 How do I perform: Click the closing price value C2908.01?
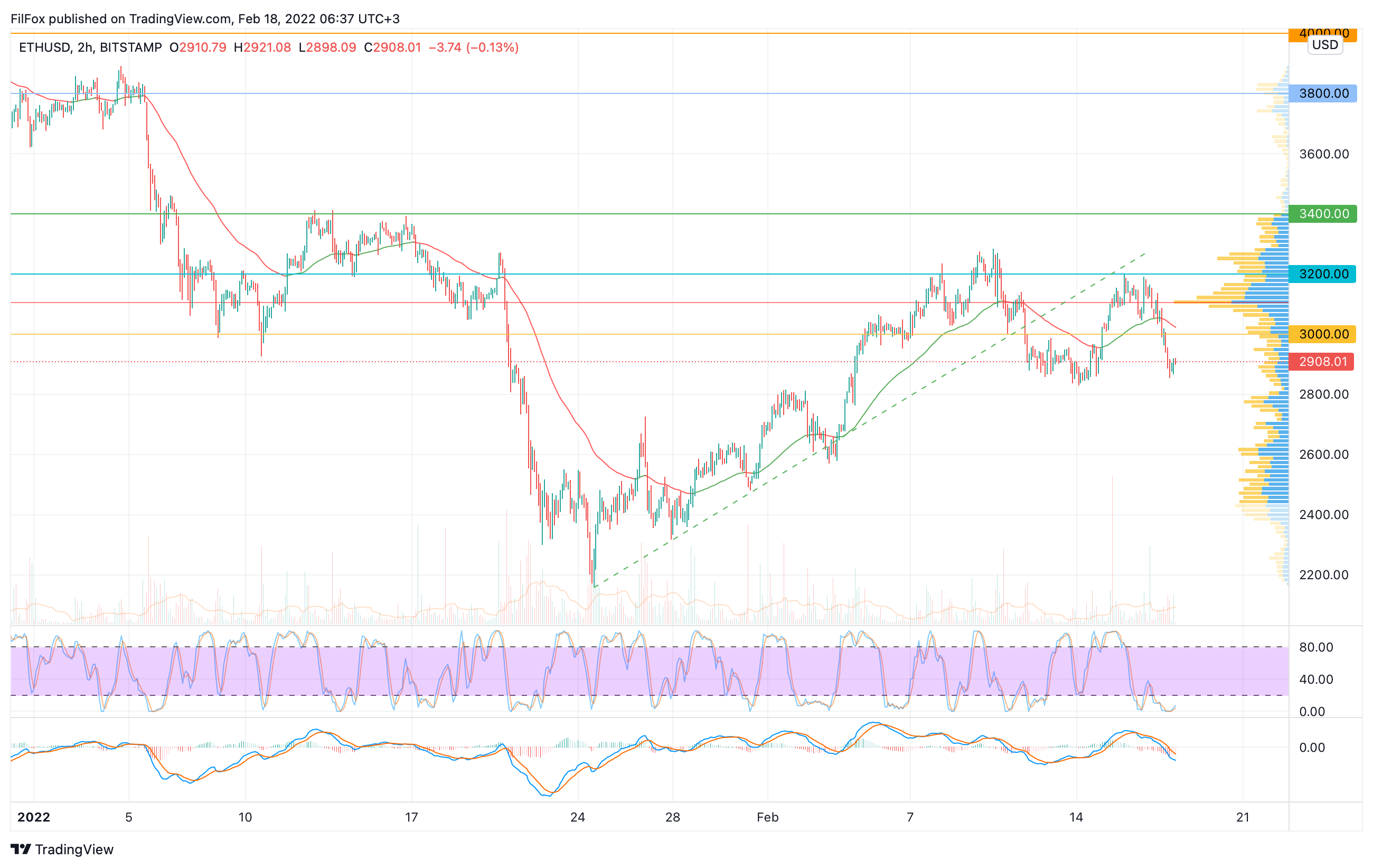pyautogui.click(x=392, y=48)
